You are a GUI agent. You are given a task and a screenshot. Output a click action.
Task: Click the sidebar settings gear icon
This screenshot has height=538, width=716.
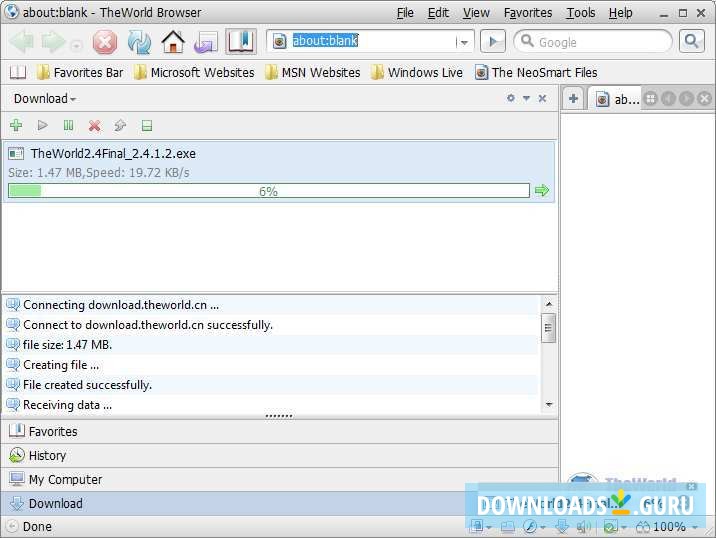511,98
